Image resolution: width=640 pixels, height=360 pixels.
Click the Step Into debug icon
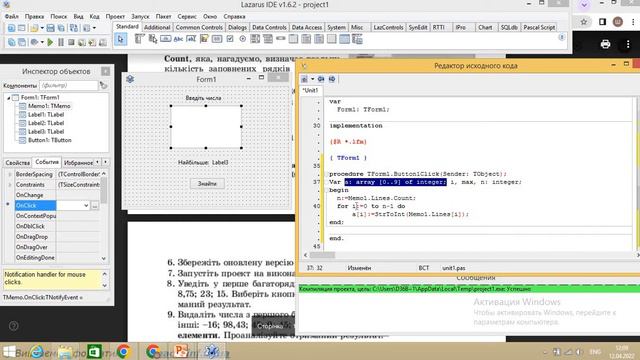pos(82,42)
